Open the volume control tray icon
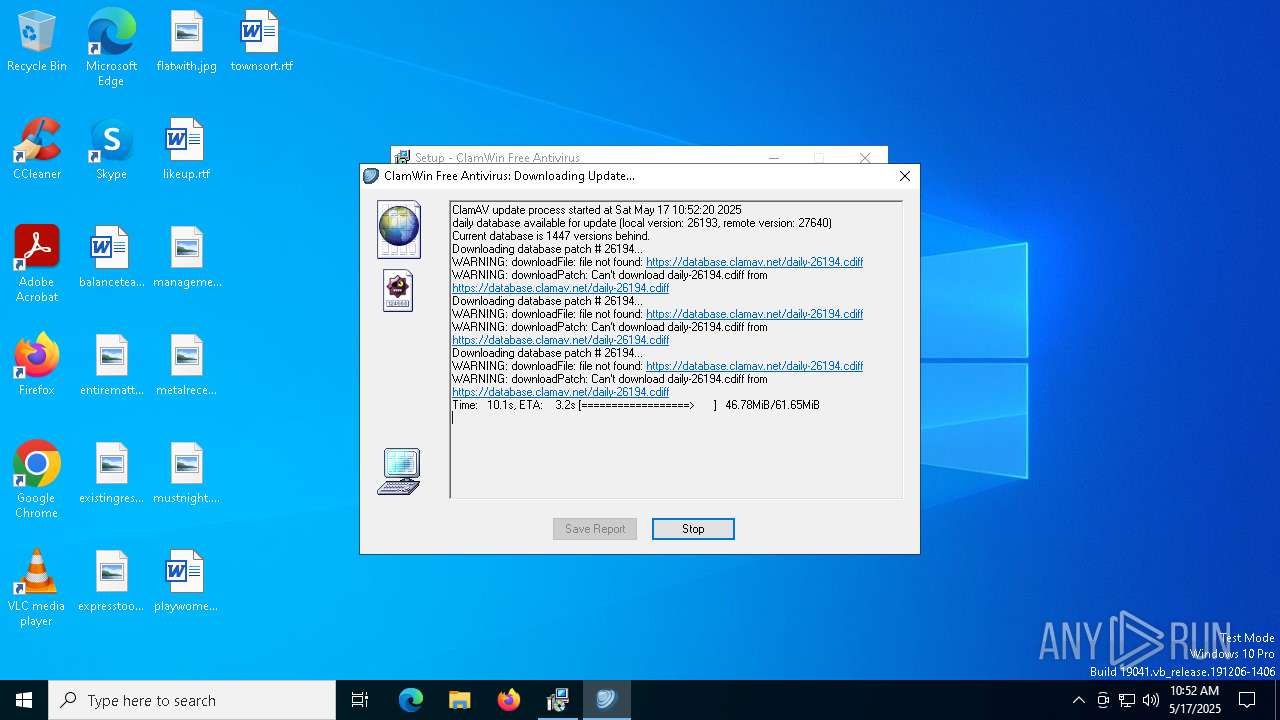Screen dimensions: 1280x720 [1151, 700]
